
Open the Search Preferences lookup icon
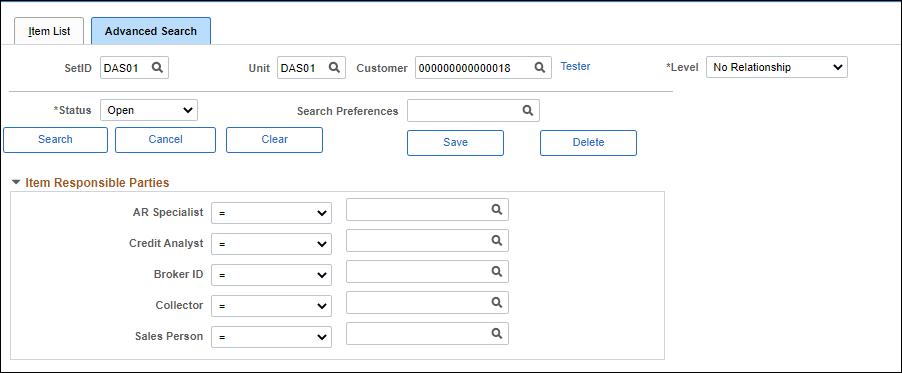click(528, 111)
